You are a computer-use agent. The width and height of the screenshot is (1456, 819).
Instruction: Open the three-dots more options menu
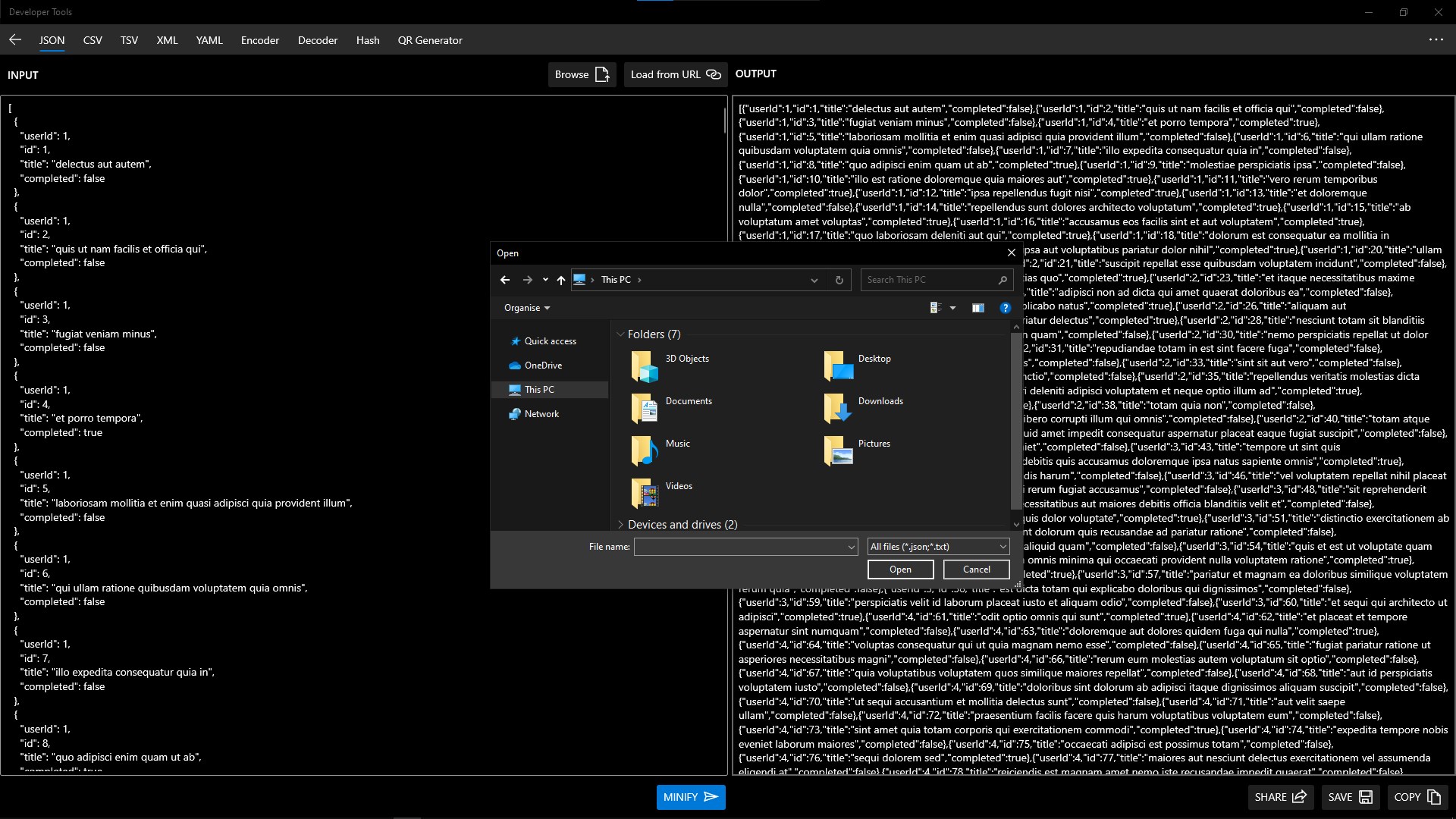pos(1436,39)
